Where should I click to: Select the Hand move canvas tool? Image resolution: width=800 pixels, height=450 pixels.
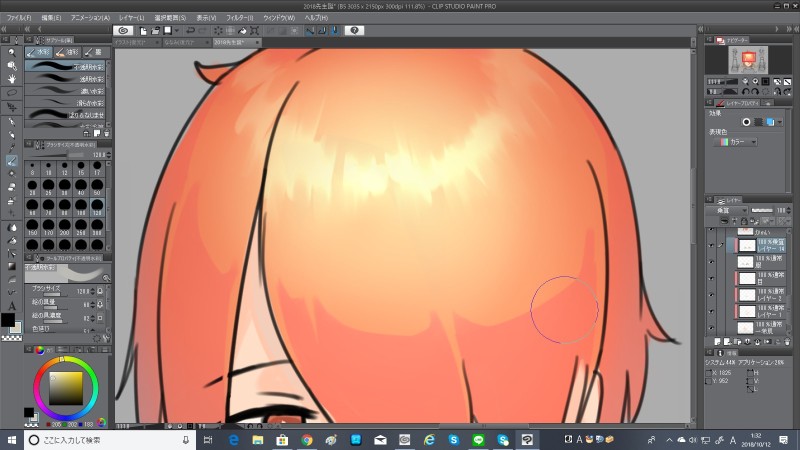coord(11,79)
